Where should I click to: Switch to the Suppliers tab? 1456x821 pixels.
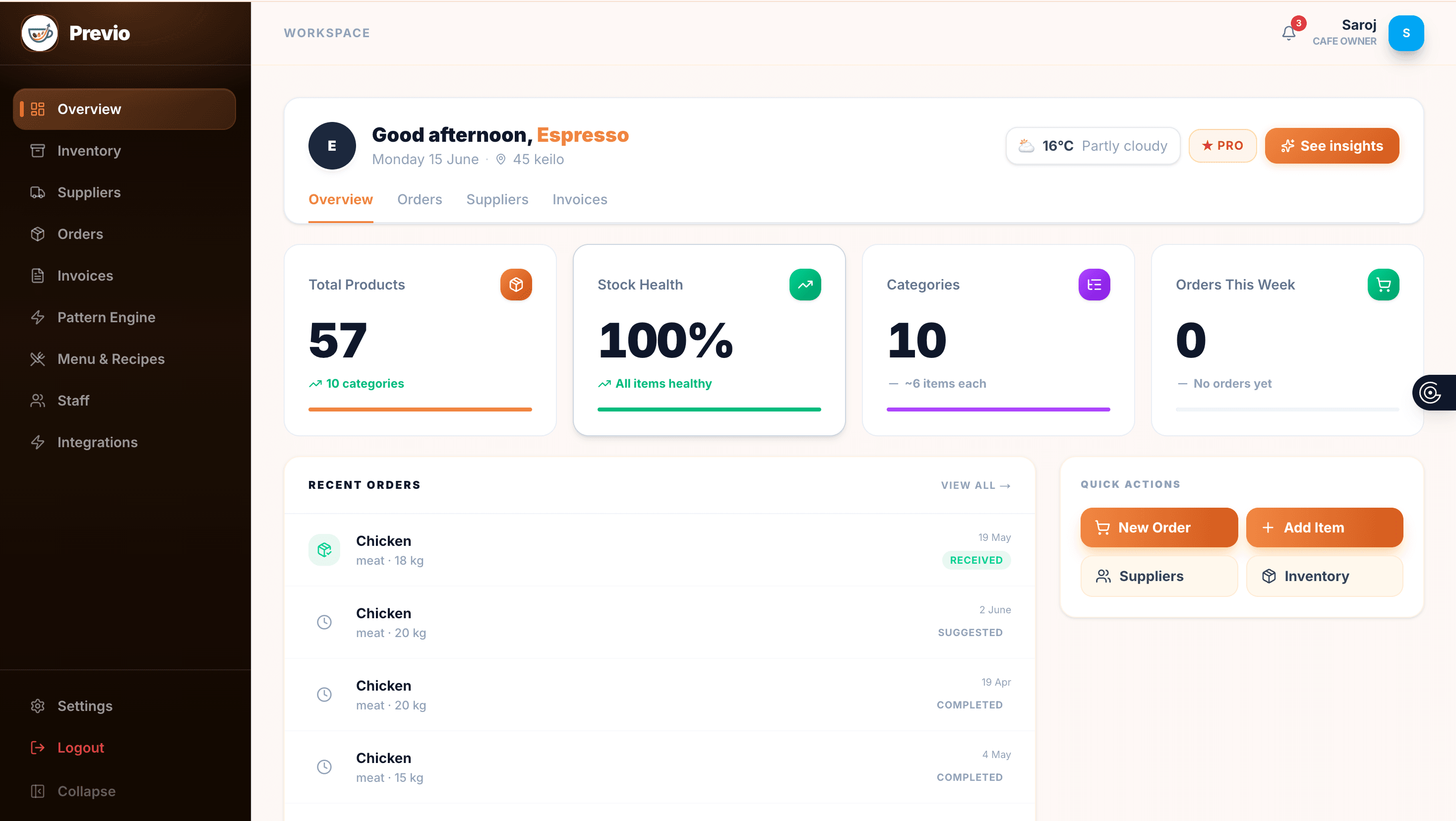point(497,199)
